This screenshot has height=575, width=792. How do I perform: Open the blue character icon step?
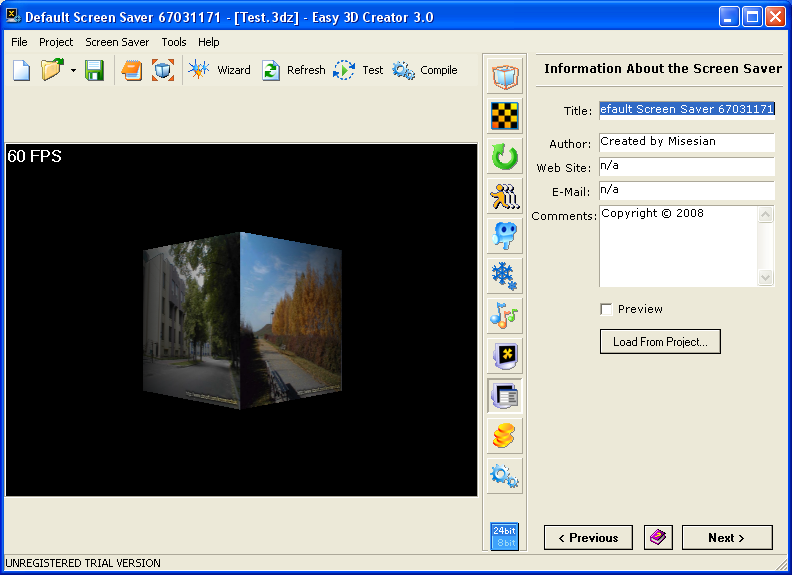tap(505, 236)
